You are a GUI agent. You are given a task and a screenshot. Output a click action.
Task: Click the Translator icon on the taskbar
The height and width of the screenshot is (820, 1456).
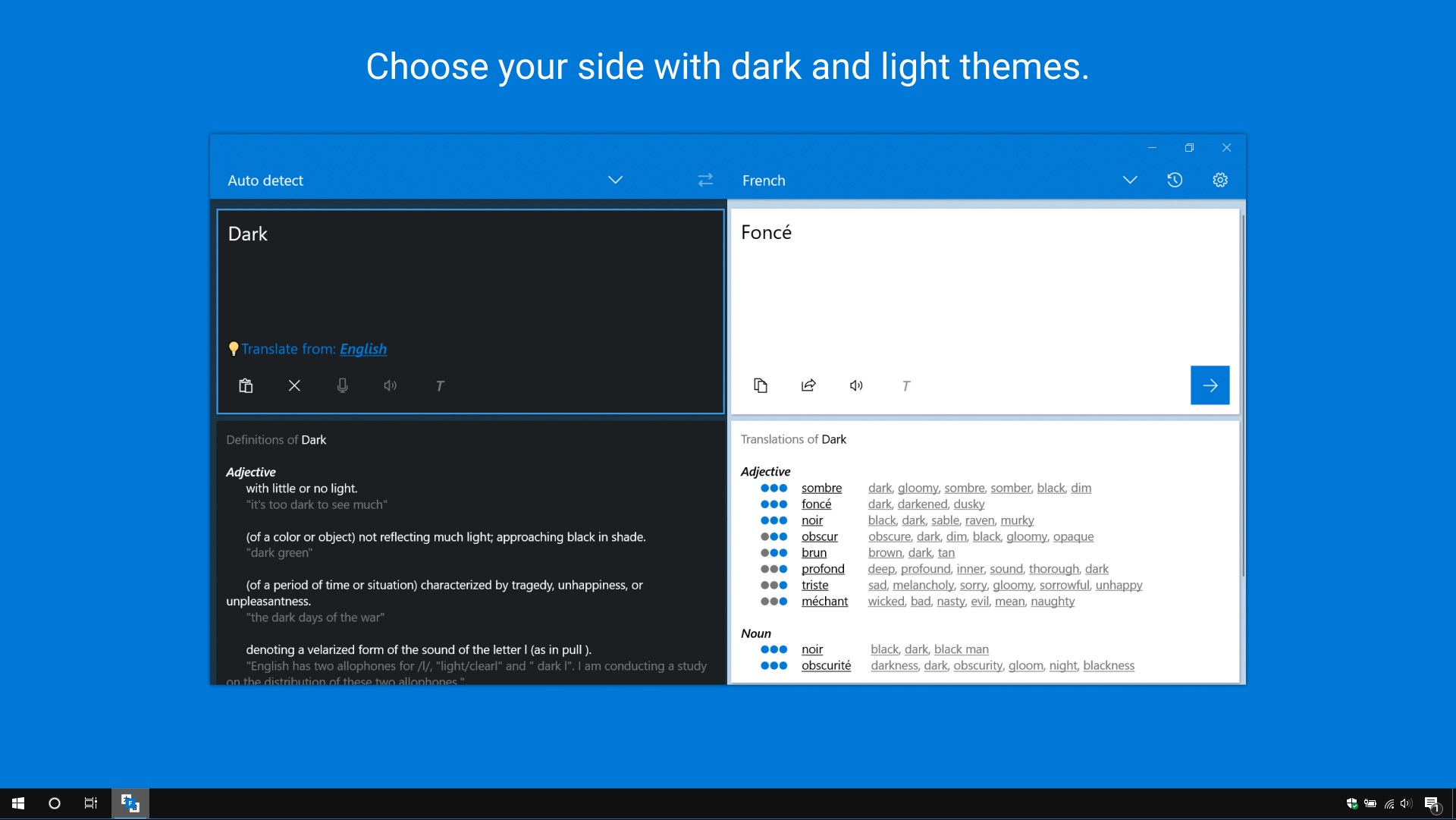[129, 803]
